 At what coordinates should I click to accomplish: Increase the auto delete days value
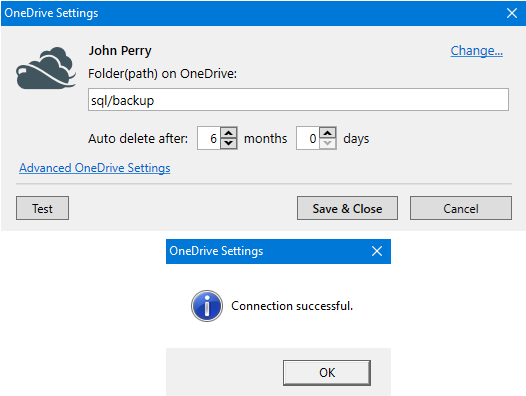pyautogui.click(x=328, y=133)
